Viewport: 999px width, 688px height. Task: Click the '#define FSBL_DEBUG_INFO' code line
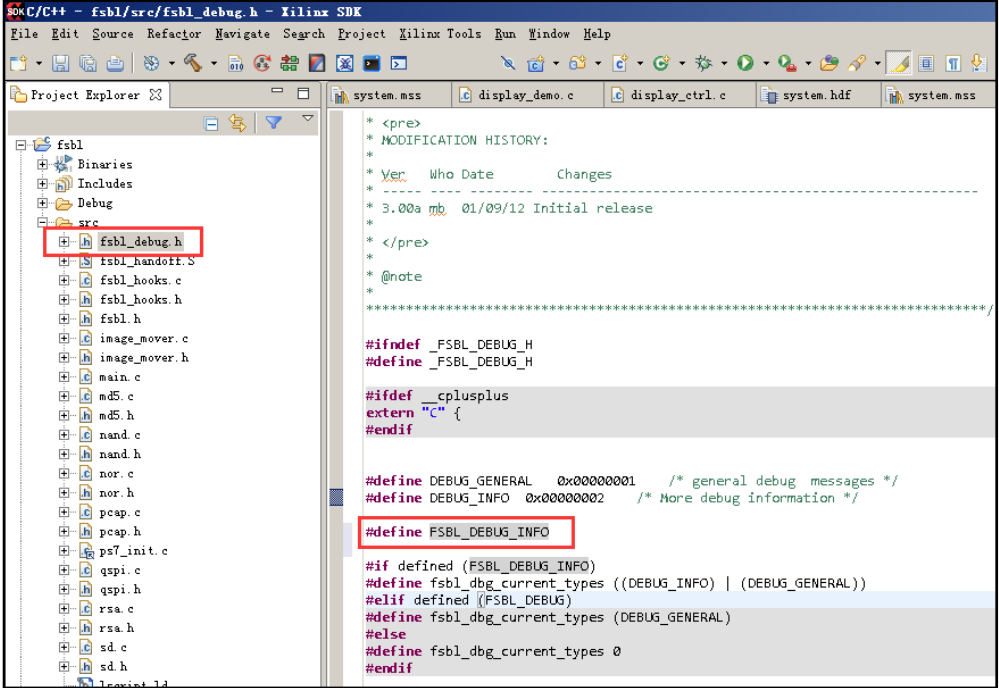point(457,532)
